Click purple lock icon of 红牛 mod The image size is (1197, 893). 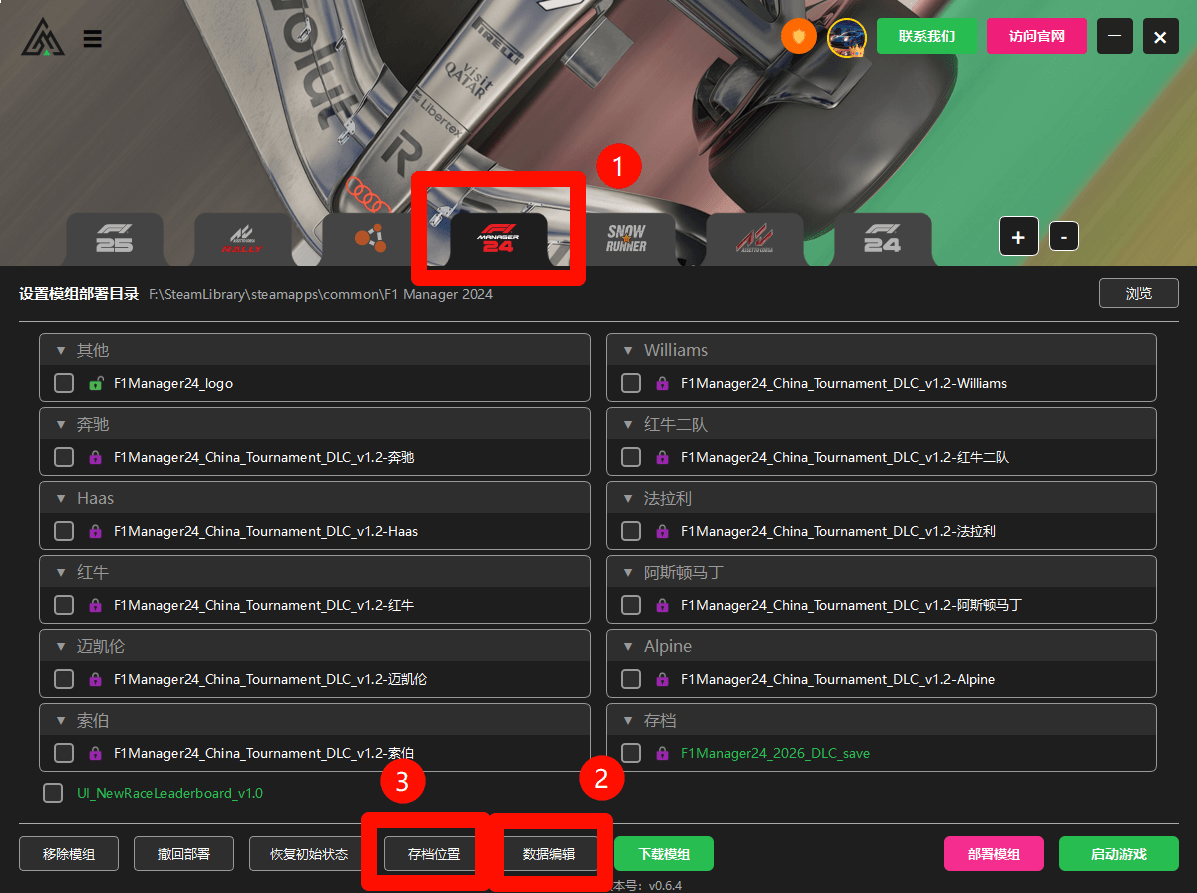pyautogui.click(x=95, y=605)
